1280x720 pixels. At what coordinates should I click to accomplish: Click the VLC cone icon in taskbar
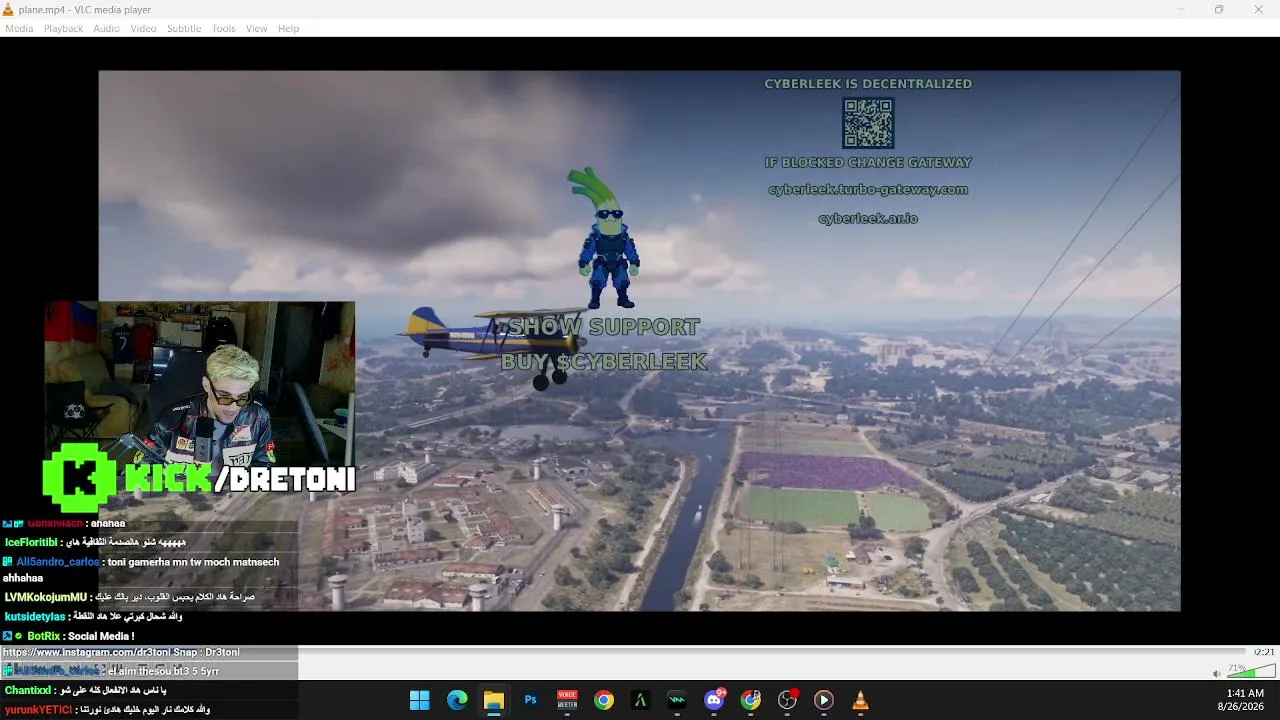coord(860,700)
